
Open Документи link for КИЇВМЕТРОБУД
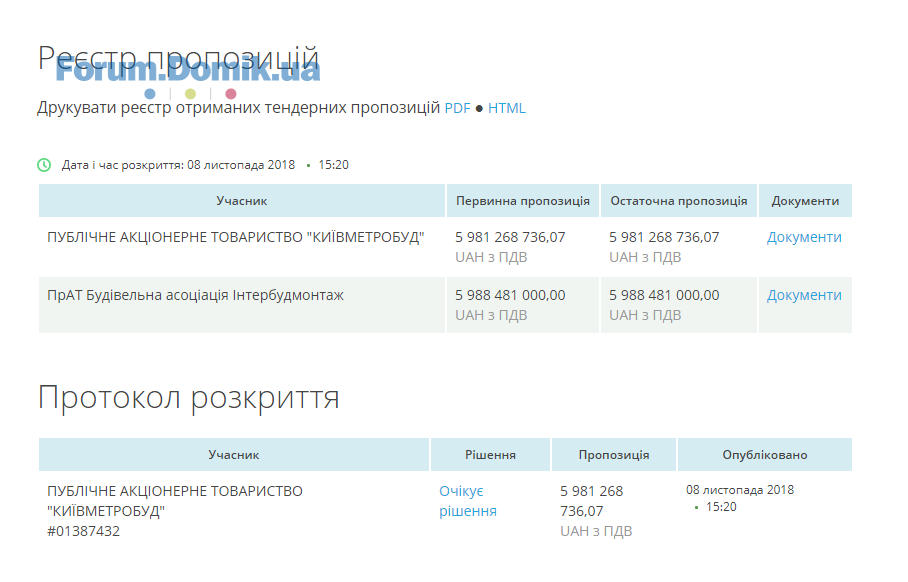pos(804,237)
